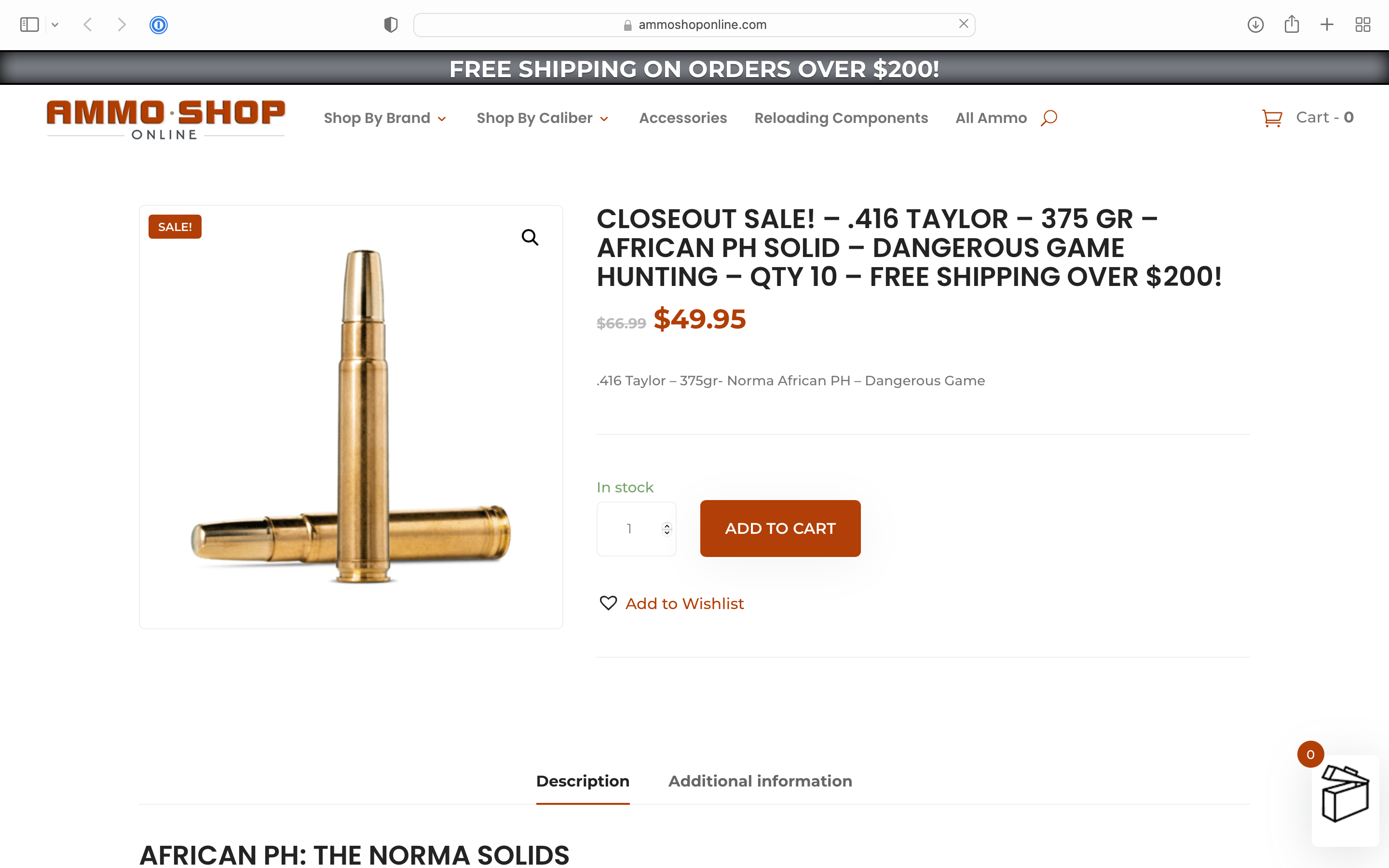Click the heart wishlist icon
This screenshot has width=1389, height=868.
tap(608, 603)
